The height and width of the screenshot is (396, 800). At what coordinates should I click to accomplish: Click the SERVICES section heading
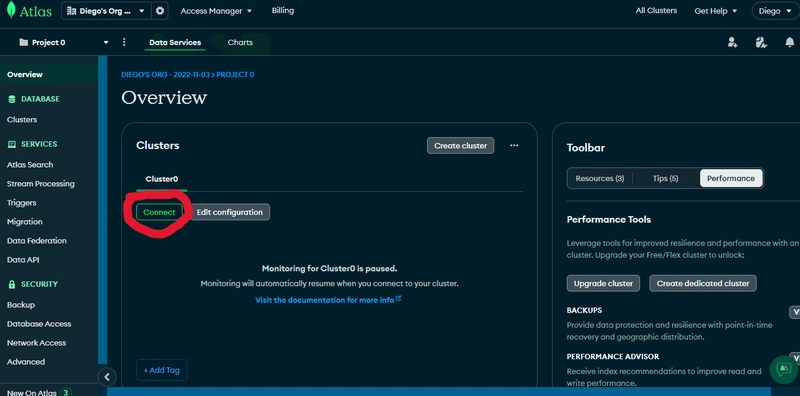tap(39, 144)
